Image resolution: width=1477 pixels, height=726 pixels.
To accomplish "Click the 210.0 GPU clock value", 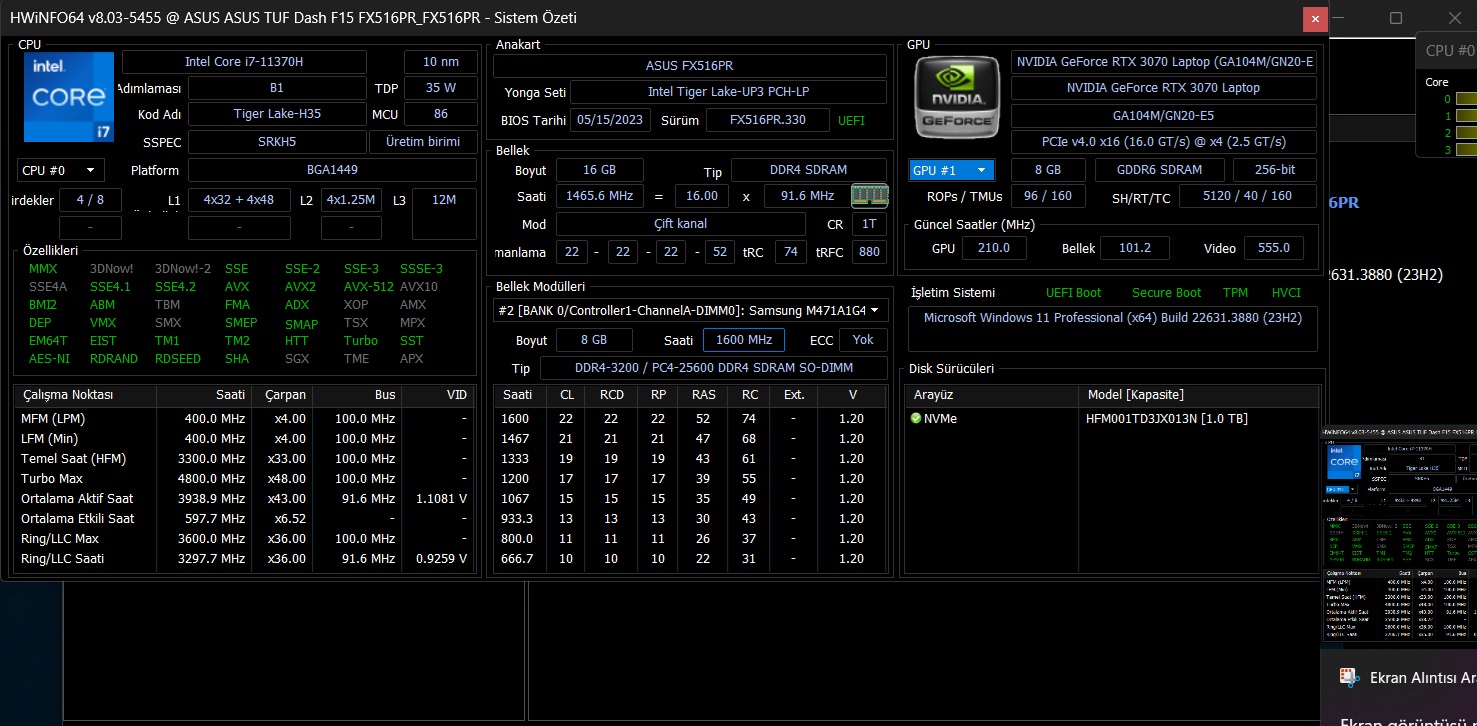I will [993, 248].
